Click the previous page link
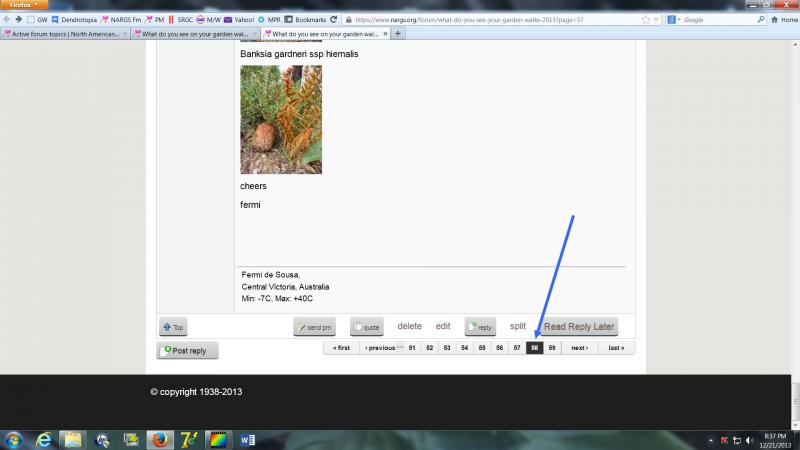Screen dimensions: 800x450 coord(379,348)
